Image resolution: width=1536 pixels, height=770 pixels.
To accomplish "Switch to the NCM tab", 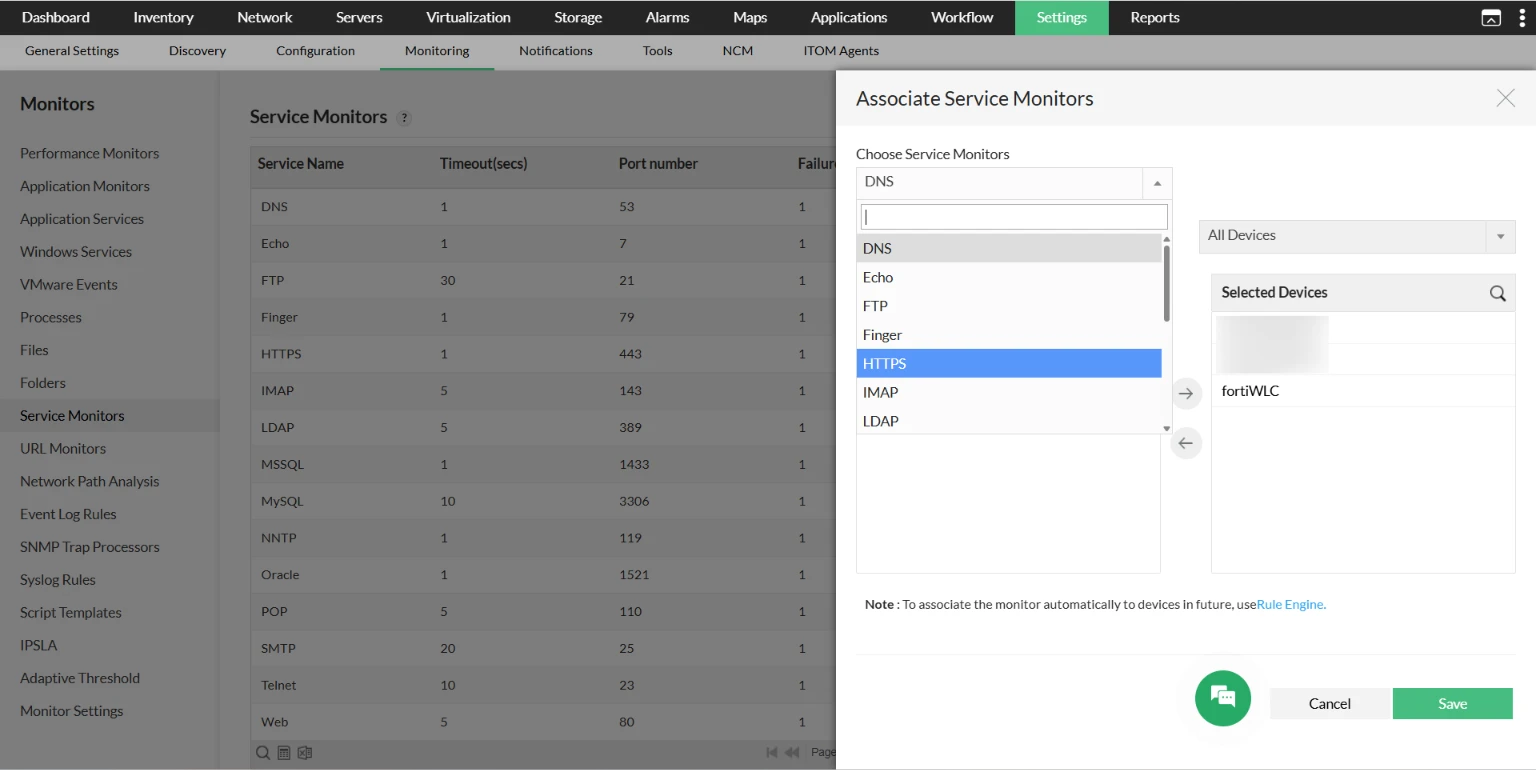I will [738, 51].
